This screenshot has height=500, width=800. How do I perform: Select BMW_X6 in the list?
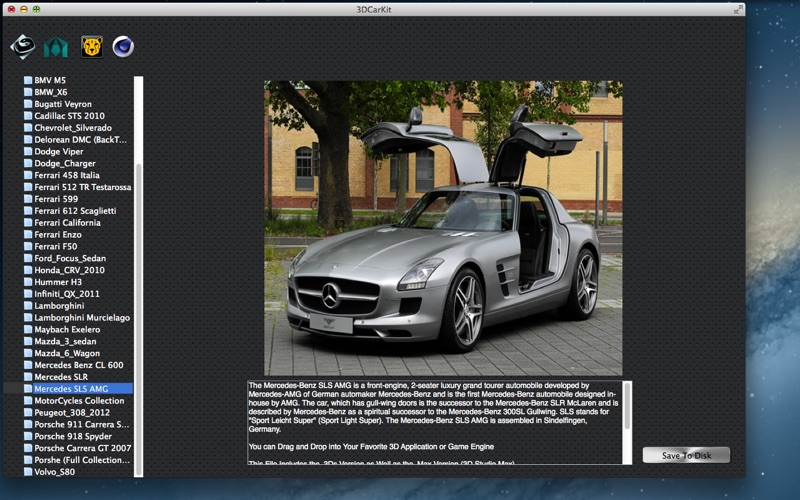click(51, 92)
